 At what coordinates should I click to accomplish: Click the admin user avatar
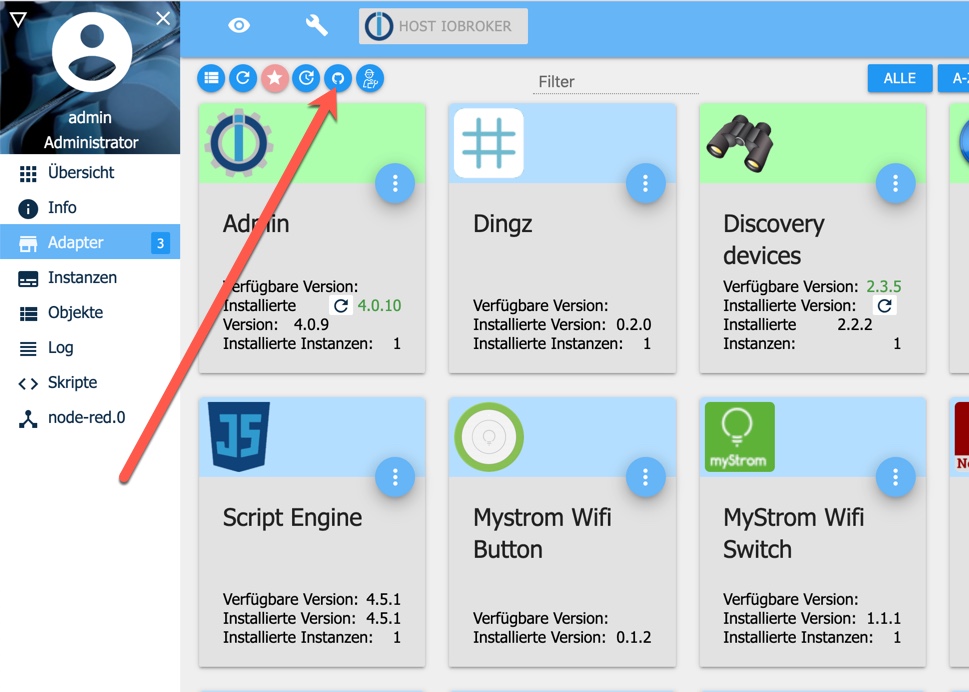click(x=91, y=52)
